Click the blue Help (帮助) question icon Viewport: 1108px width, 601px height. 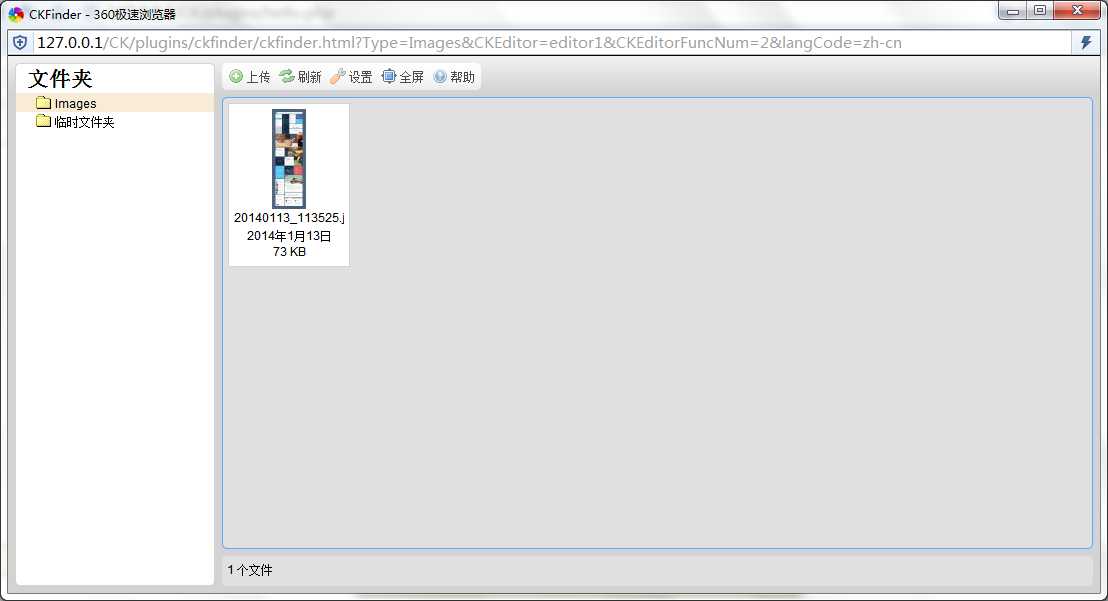coord(440,76)
